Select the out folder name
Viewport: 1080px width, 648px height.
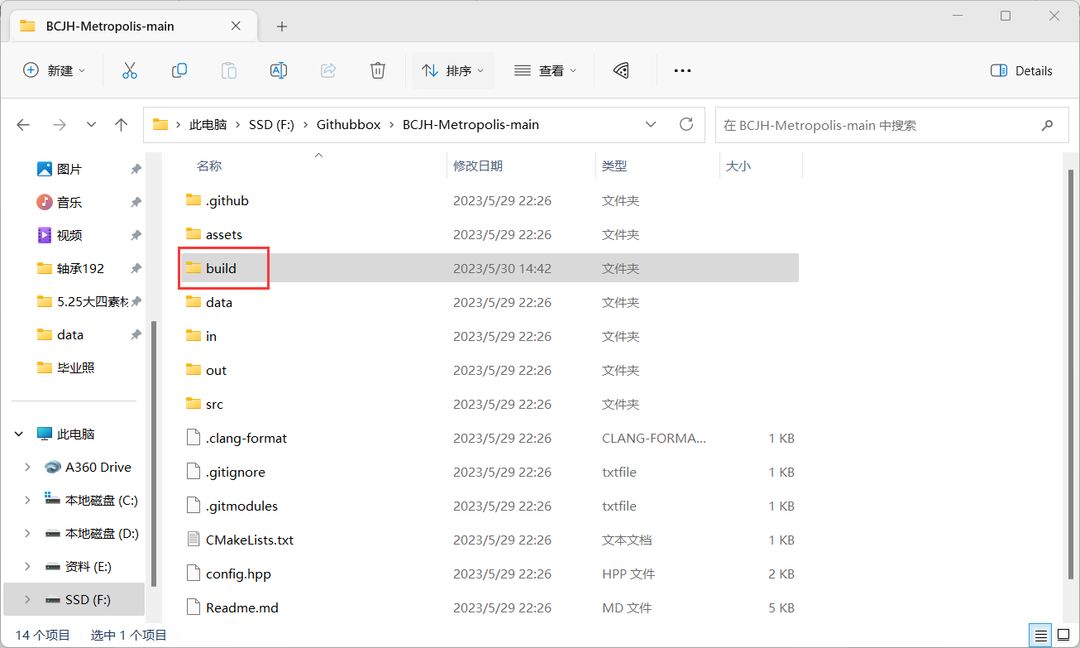click(x=216, y=370)
